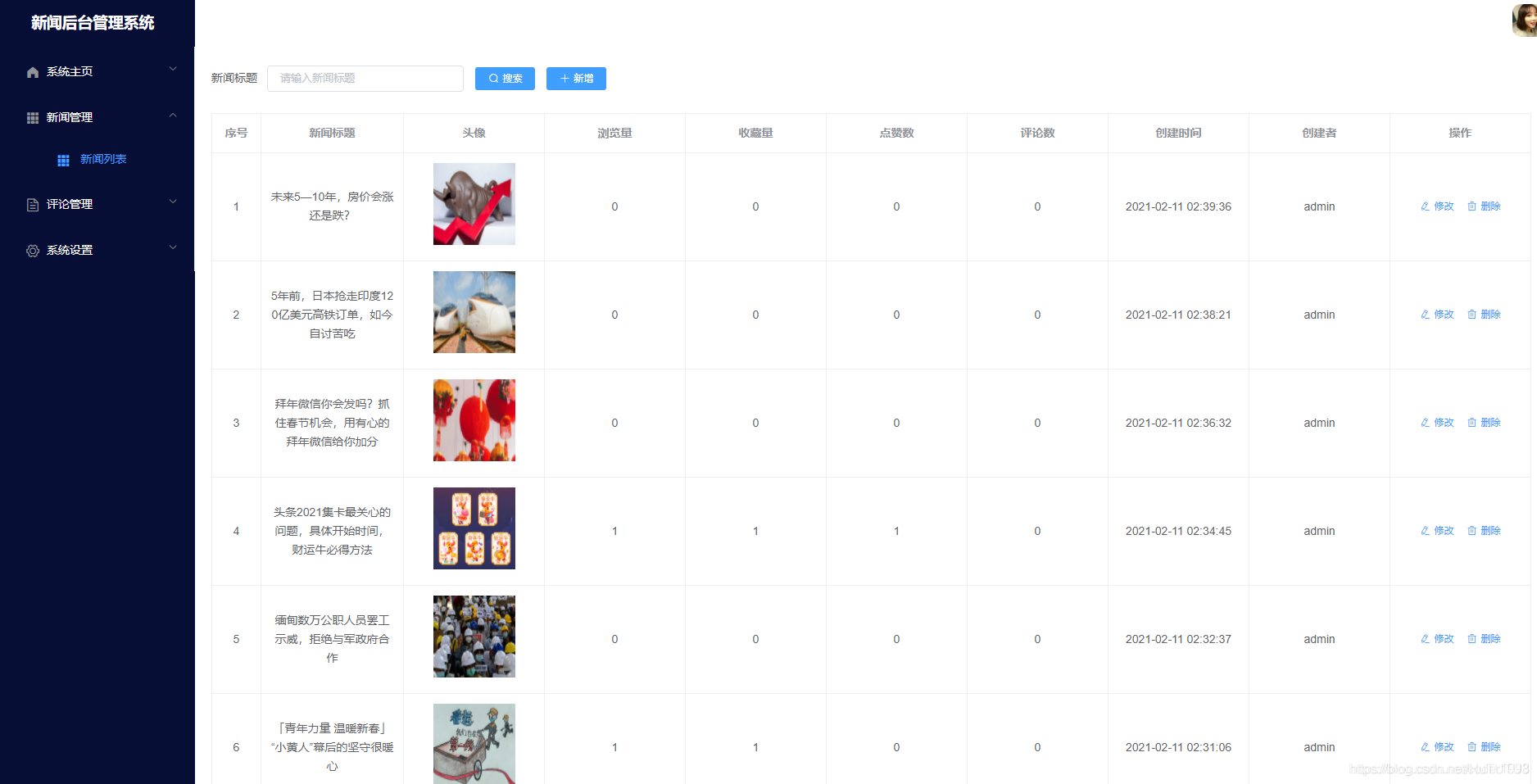Open the bull statue thumbnail in row 1
Image resolution: width=1537 pixels, height=784 pixels.
point(474,204)
